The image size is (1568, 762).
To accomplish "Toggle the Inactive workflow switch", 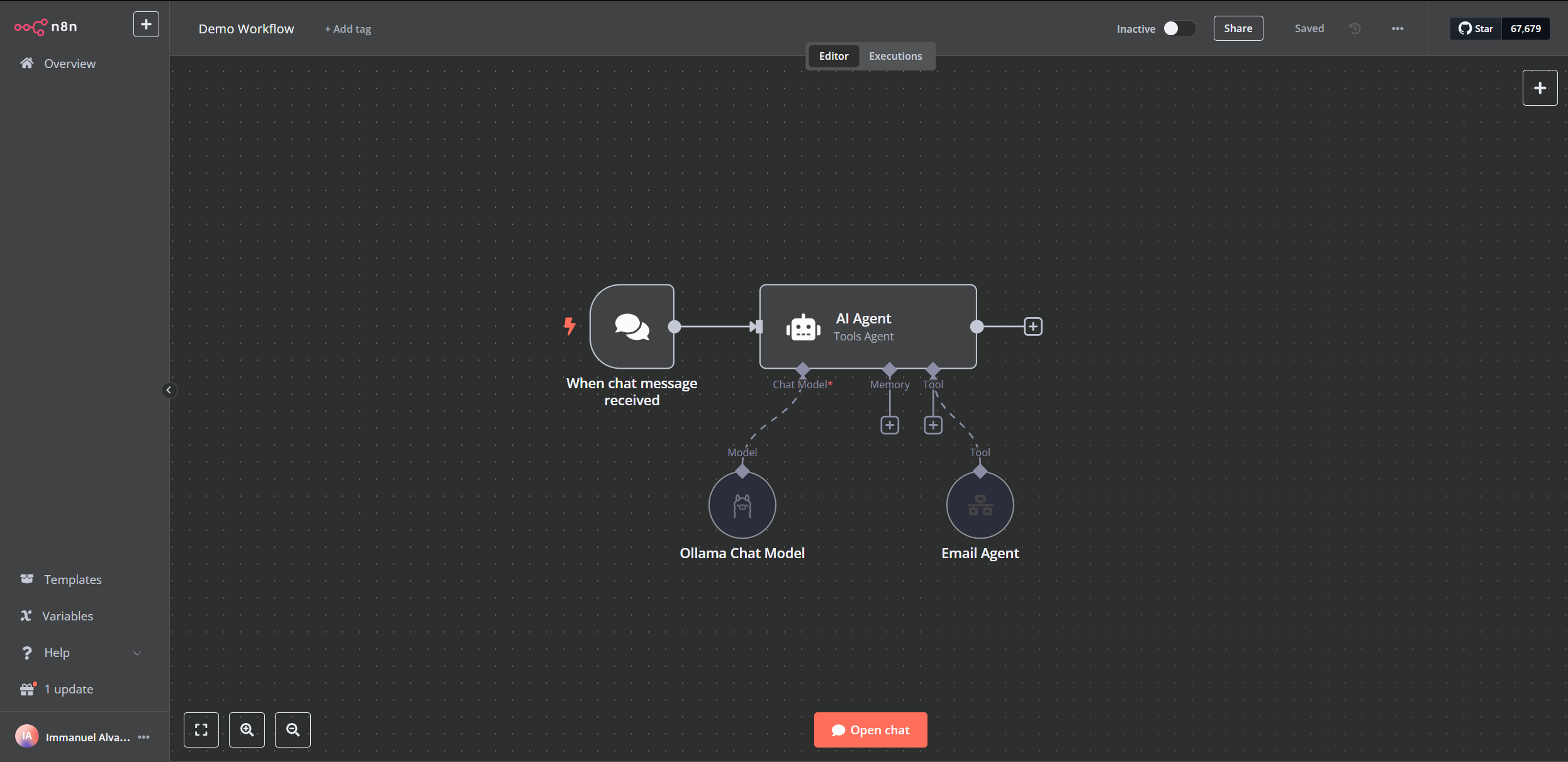I will [x=1178, y=28].
